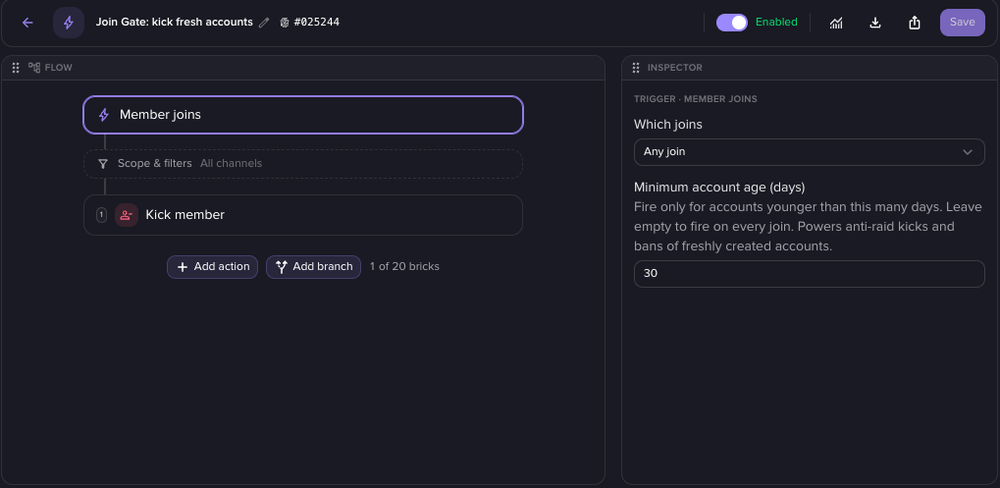Toggle the Enabled switch off
1000x488 pixels.
732,22
